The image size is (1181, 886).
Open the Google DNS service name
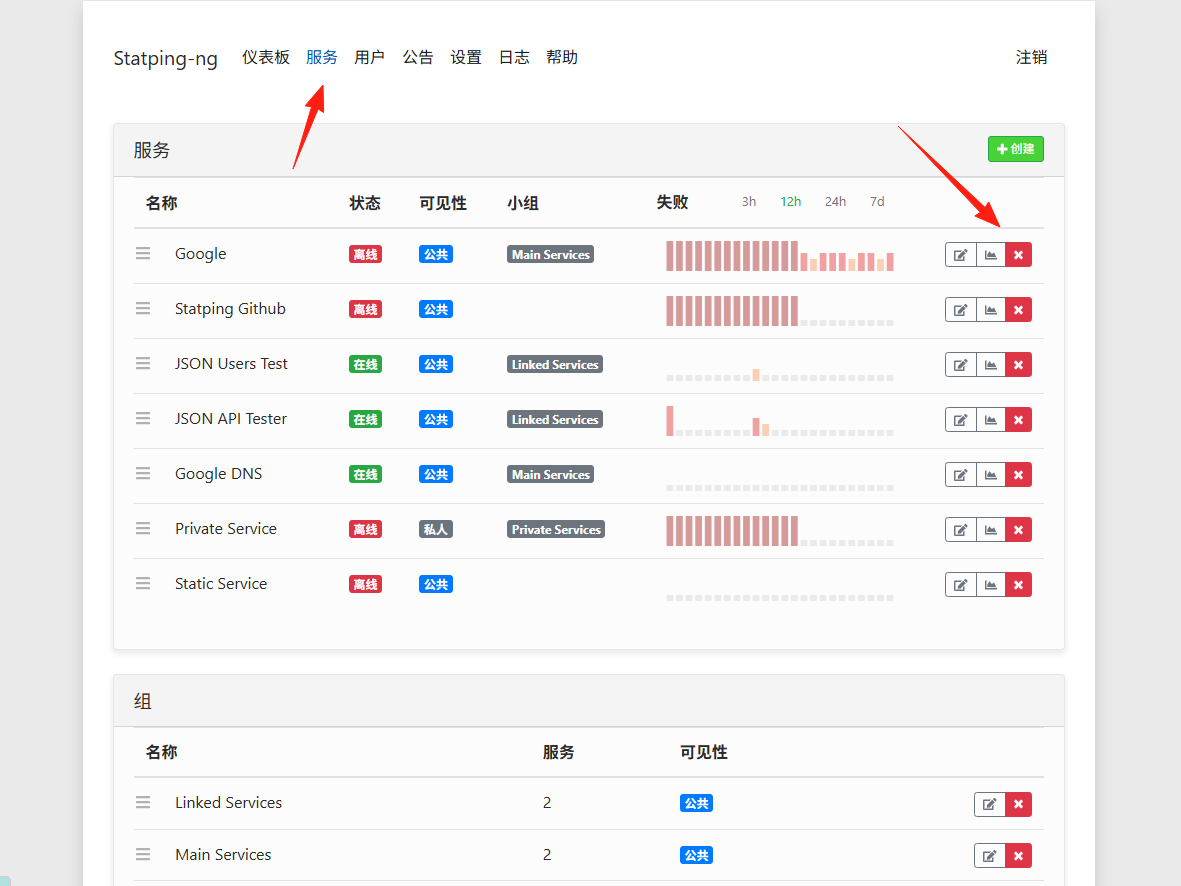pyautogui.click(x=218, y=474)
